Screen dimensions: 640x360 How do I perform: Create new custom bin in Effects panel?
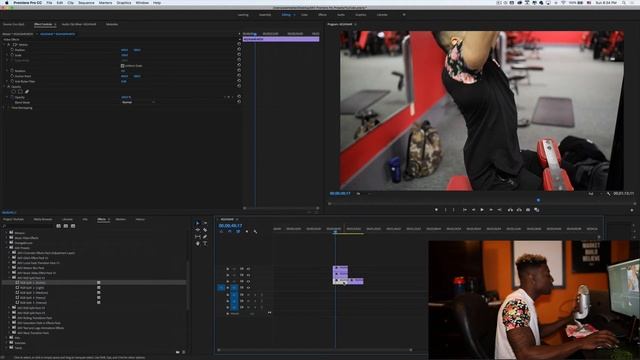(178, 352)
